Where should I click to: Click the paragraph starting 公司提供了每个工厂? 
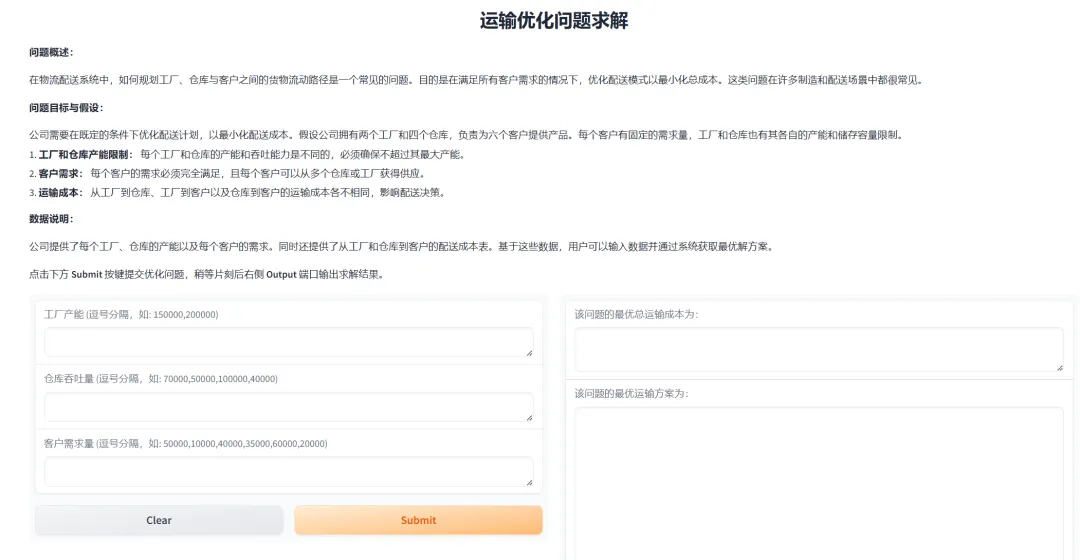[x=402, y=247]
